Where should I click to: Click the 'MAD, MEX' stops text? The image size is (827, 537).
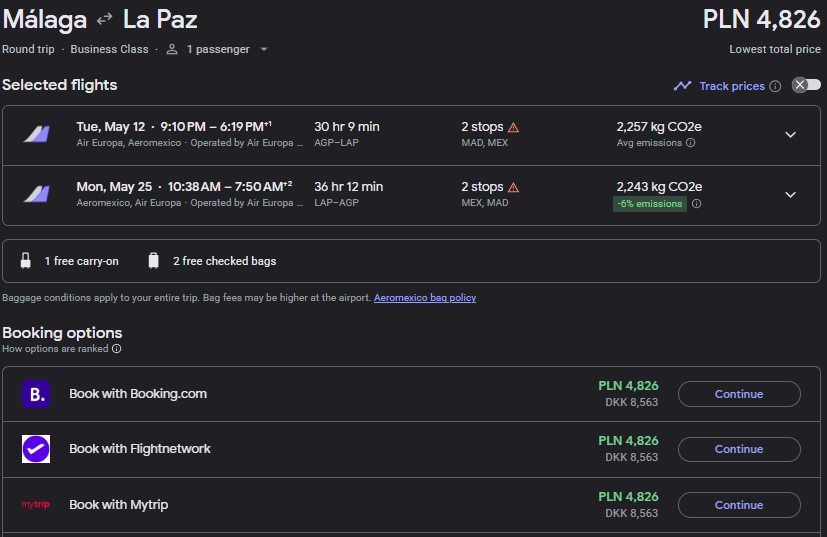pos(485,143)
